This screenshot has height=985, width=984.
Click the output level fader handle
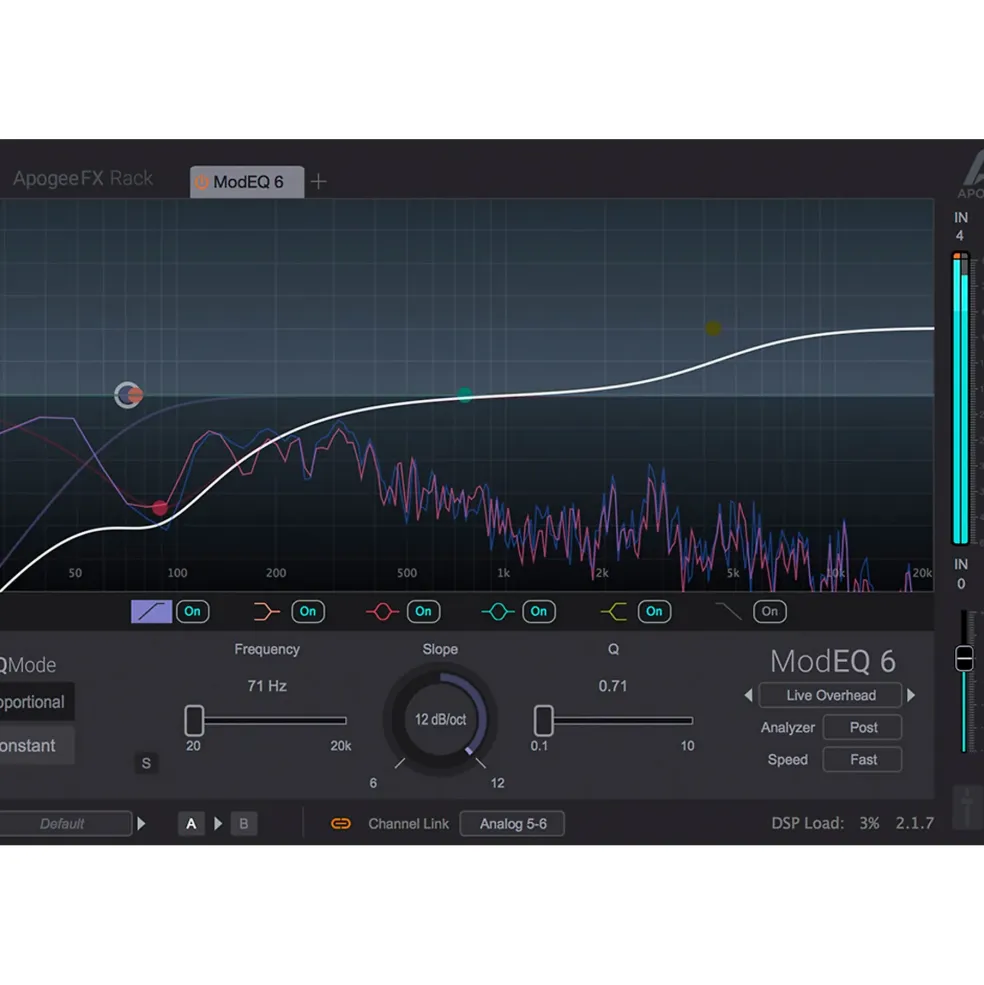(964, 658)
